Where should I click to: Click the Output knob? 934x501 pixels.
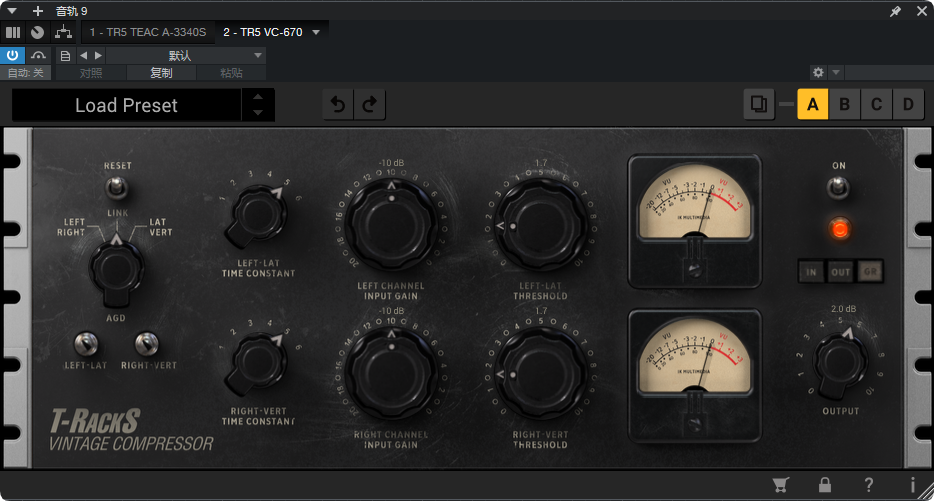840,362
